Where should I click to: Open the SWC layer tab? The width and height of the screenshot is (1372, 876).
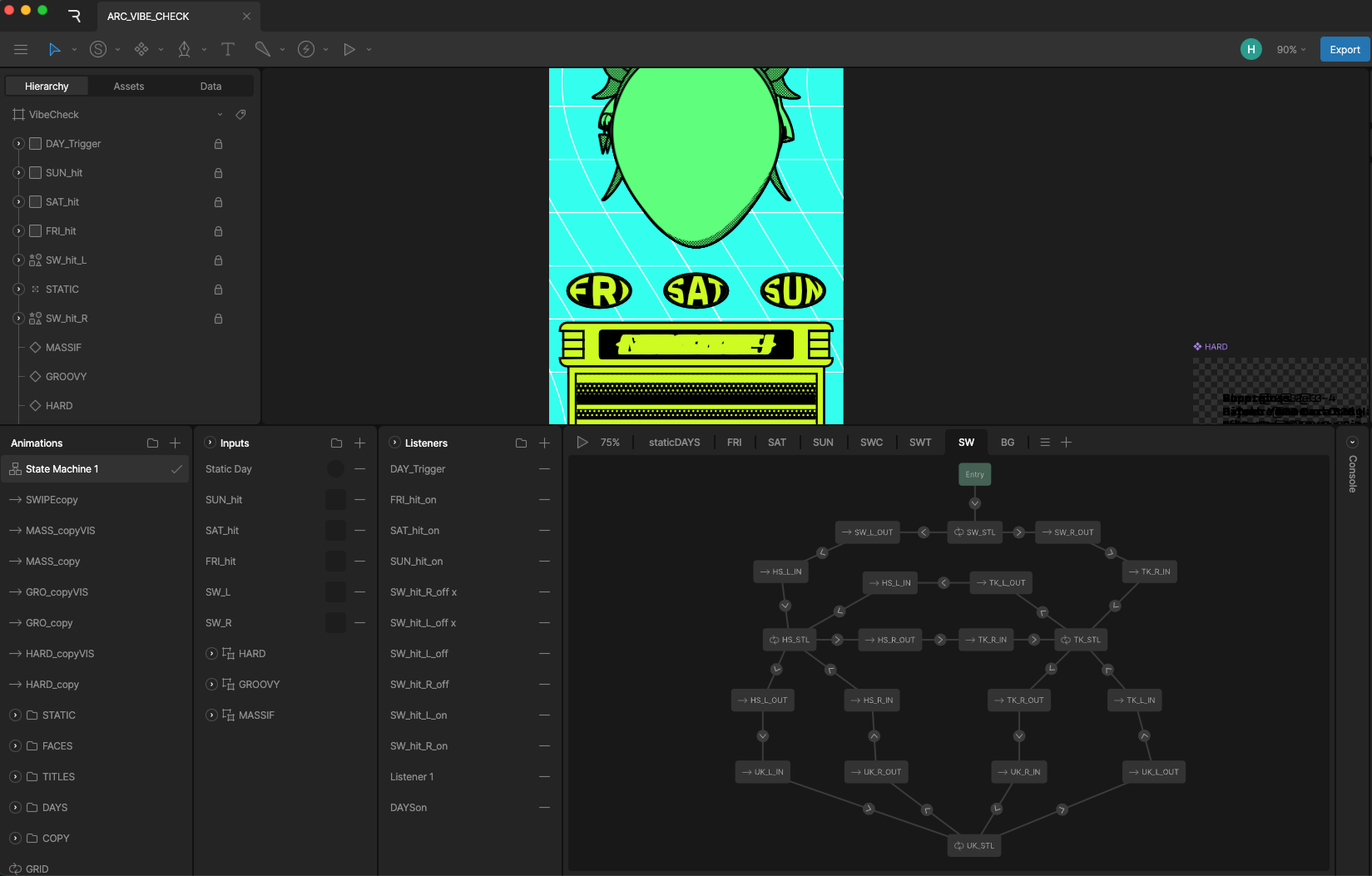pyautogui.click(x=872, y=443)
